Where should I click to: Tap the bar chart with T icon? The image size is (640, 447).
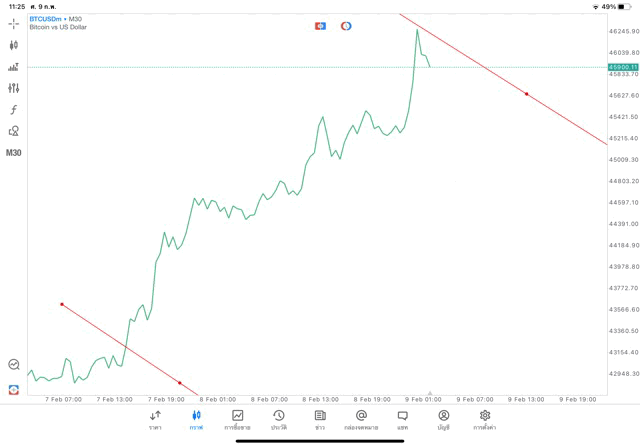[14, 67]
